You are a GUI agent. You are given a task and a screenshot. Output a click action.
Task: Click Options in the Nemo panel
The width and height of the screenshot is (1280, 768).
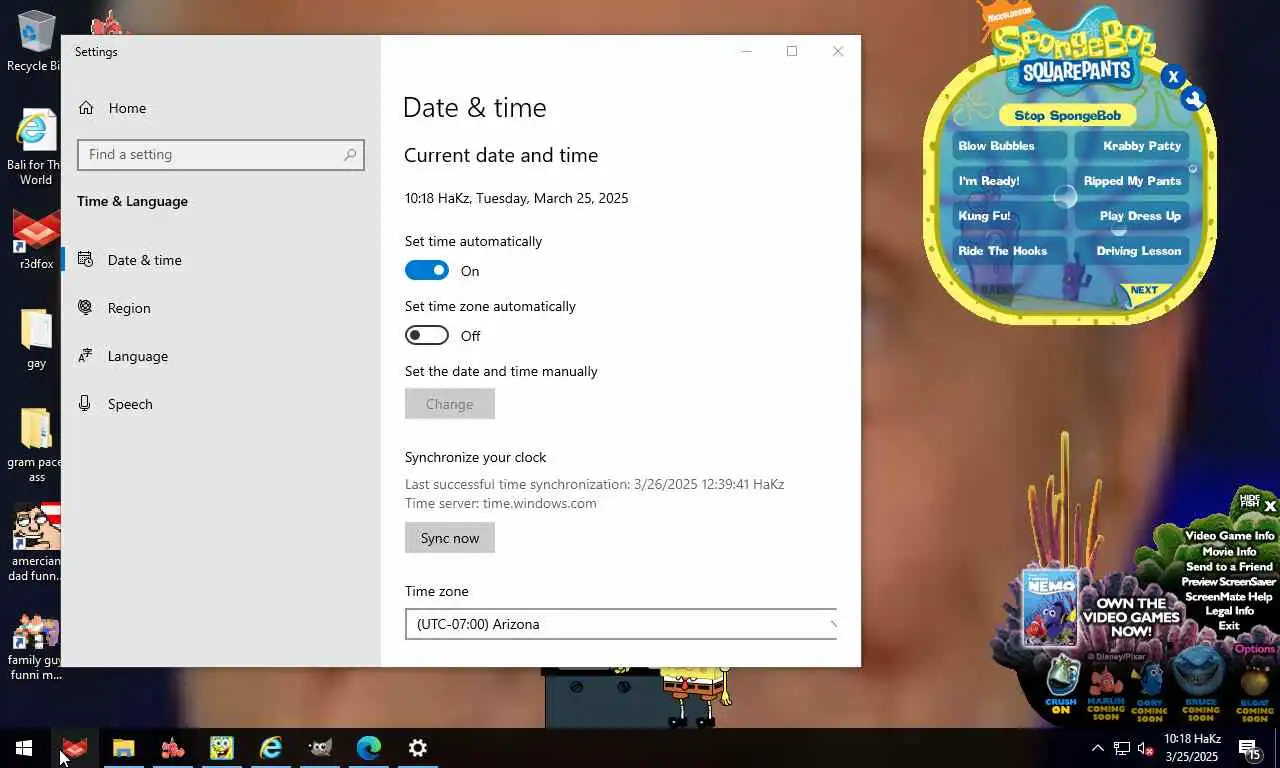click(x=1255, y=649)
